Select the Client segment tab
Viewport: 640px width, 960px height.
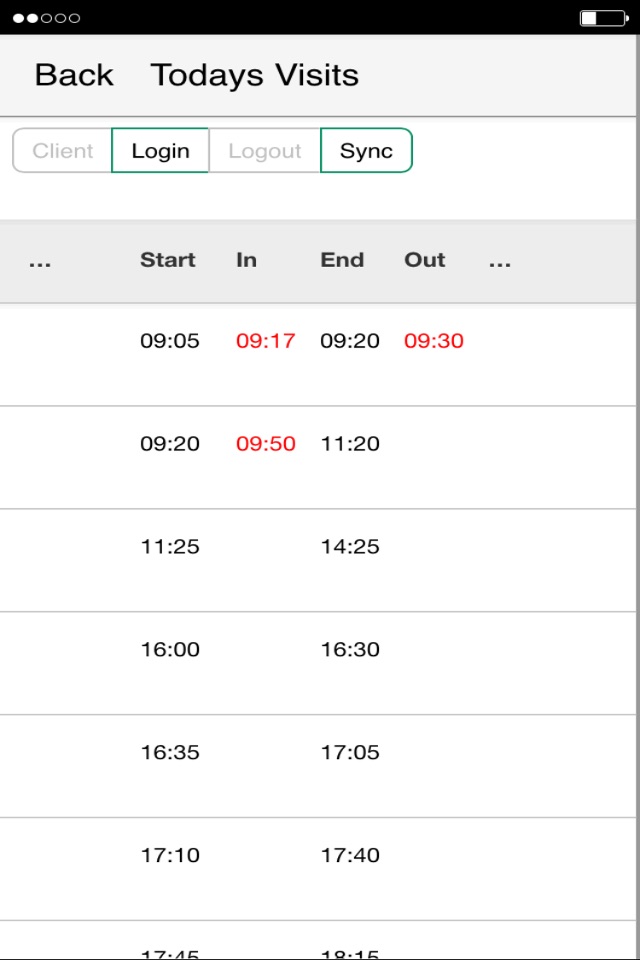coord(62,151)
